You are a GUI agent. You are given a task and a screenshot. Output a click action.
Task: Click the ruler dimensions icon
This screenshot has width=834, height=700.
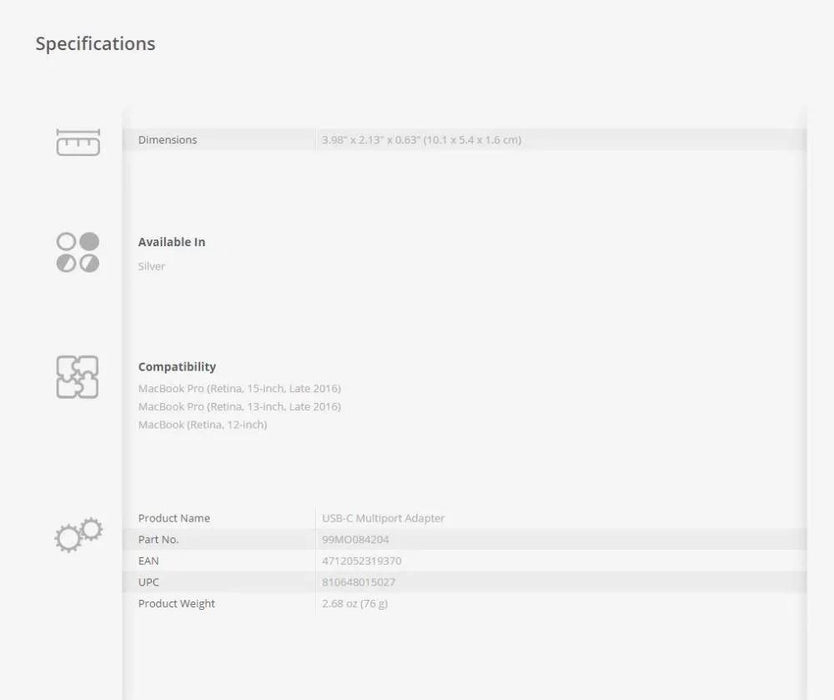(x=78, y=142)
